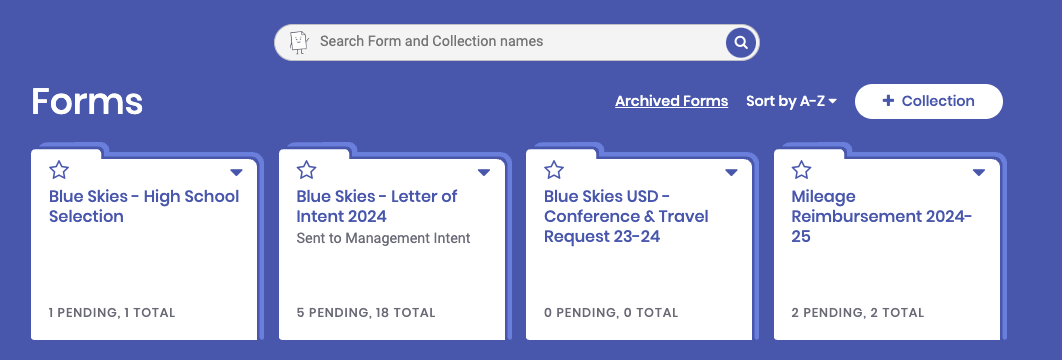Open Blue Skies USD - Conference & Travel Request

[x=626, y=217]
